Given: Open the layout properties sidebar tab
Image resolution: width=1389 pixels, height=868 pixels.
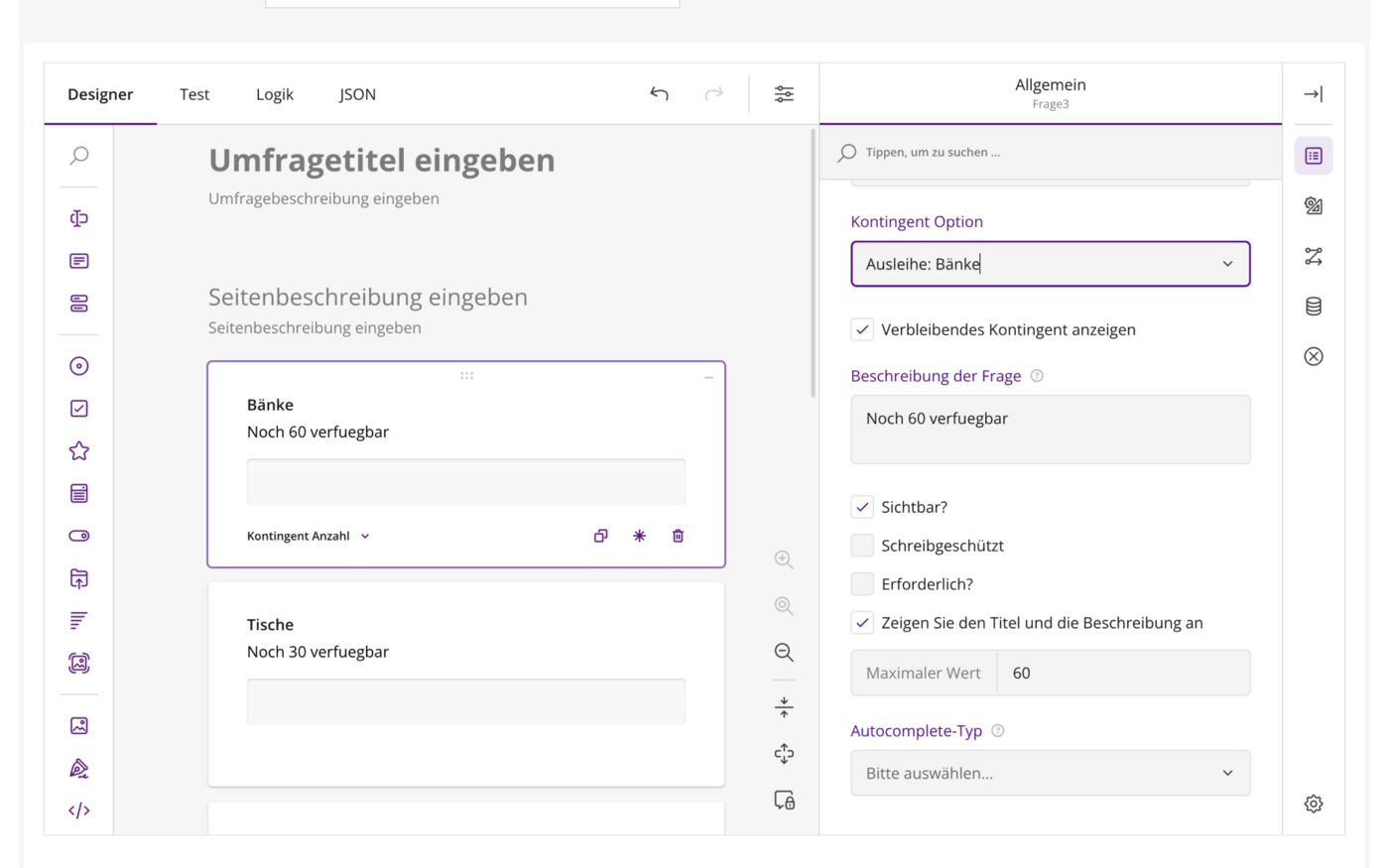Looking at the screenshot, I should [x=1314, y=206].
